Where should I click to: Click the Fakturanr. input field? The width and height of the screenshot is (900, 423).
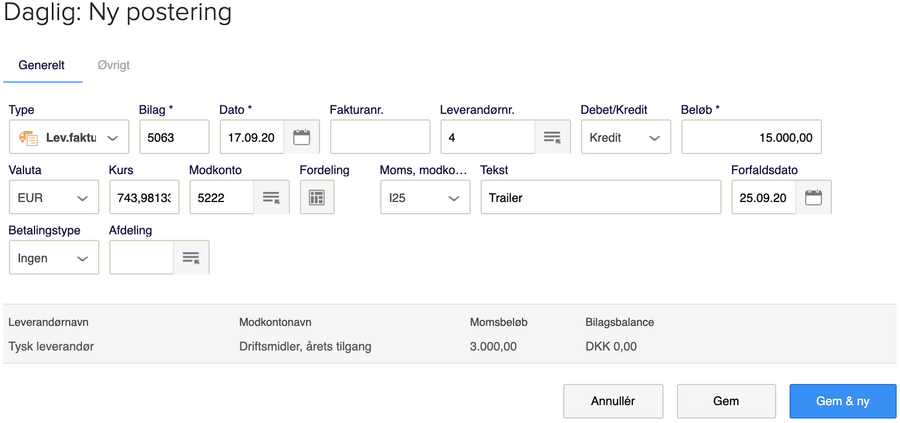379,137
